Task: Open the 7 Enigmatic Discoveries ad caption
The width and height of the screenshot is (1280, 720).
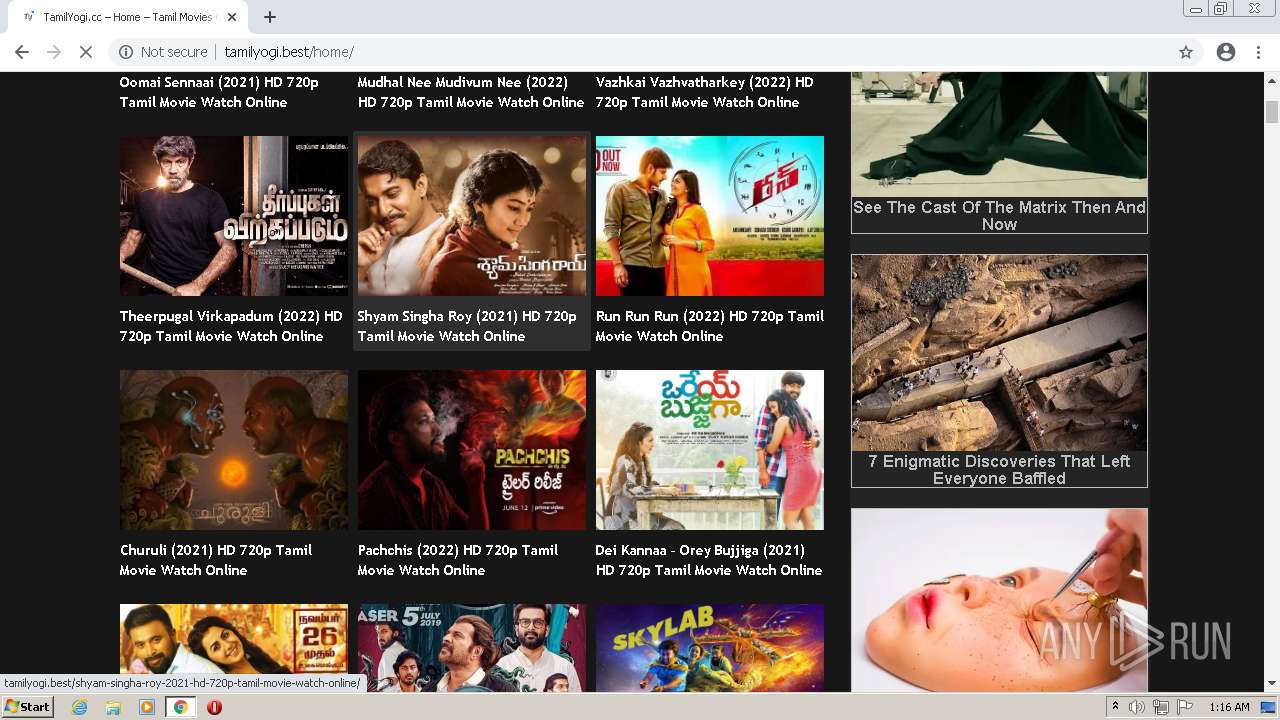Action: [999, 469]
